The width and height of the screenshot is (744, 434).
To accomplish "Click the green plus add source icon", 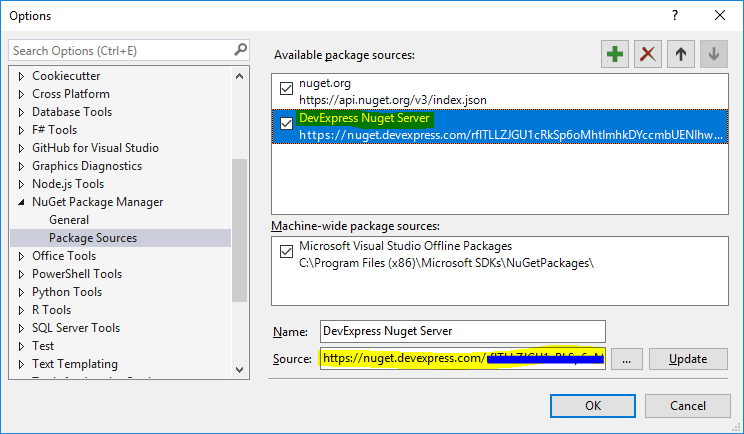I will (615, 54).
